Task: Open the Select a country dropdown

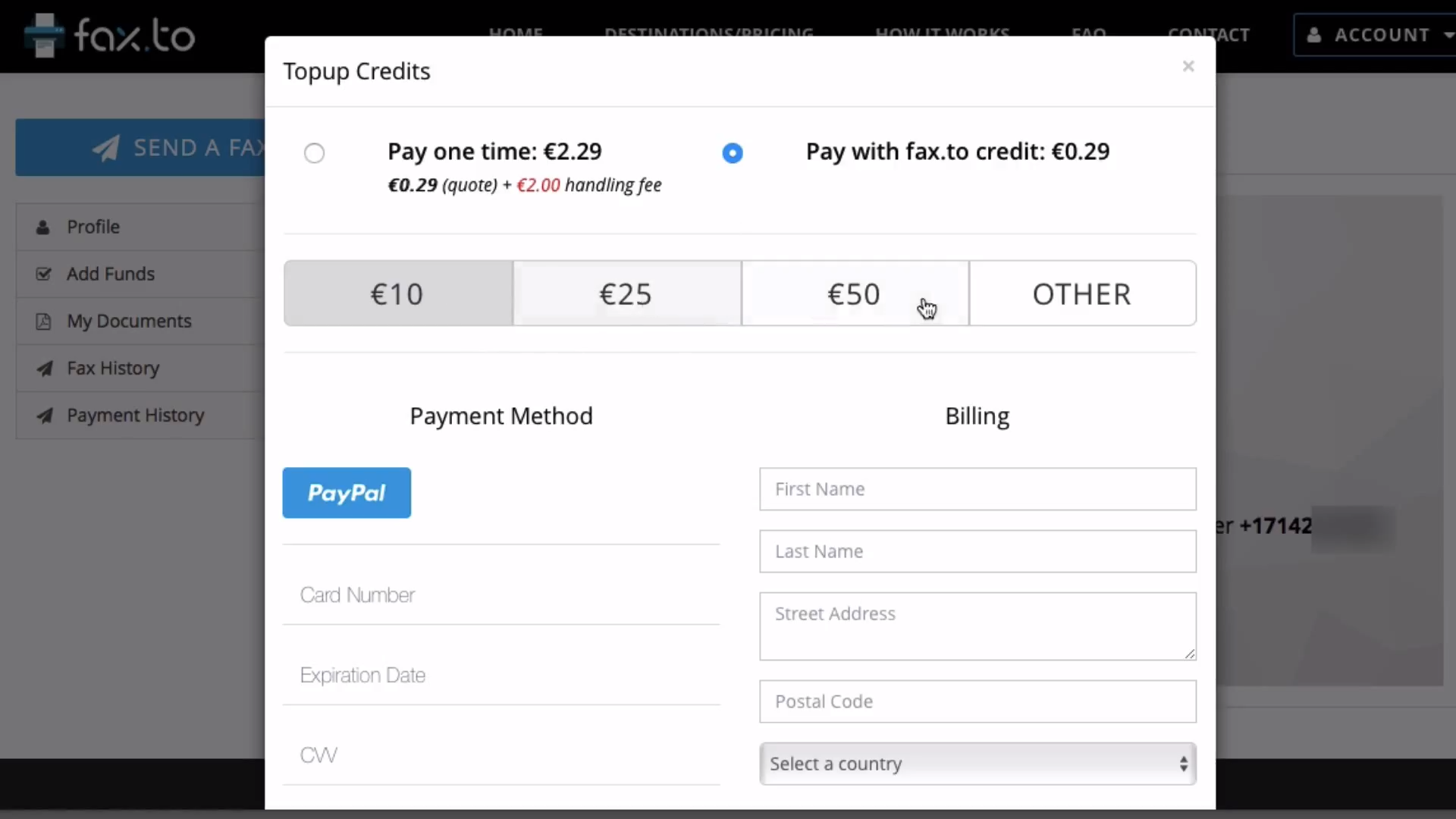Action: (x=977, y=764)
